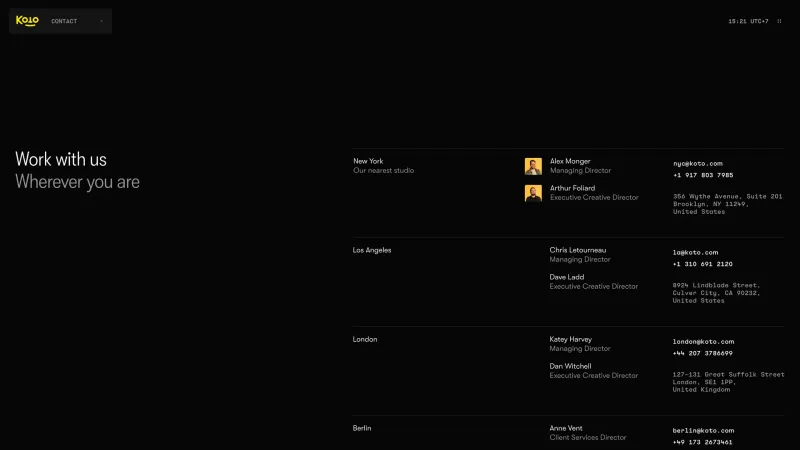
Task: Email berlin@koto.com link
Action: (x=703, y=431)
